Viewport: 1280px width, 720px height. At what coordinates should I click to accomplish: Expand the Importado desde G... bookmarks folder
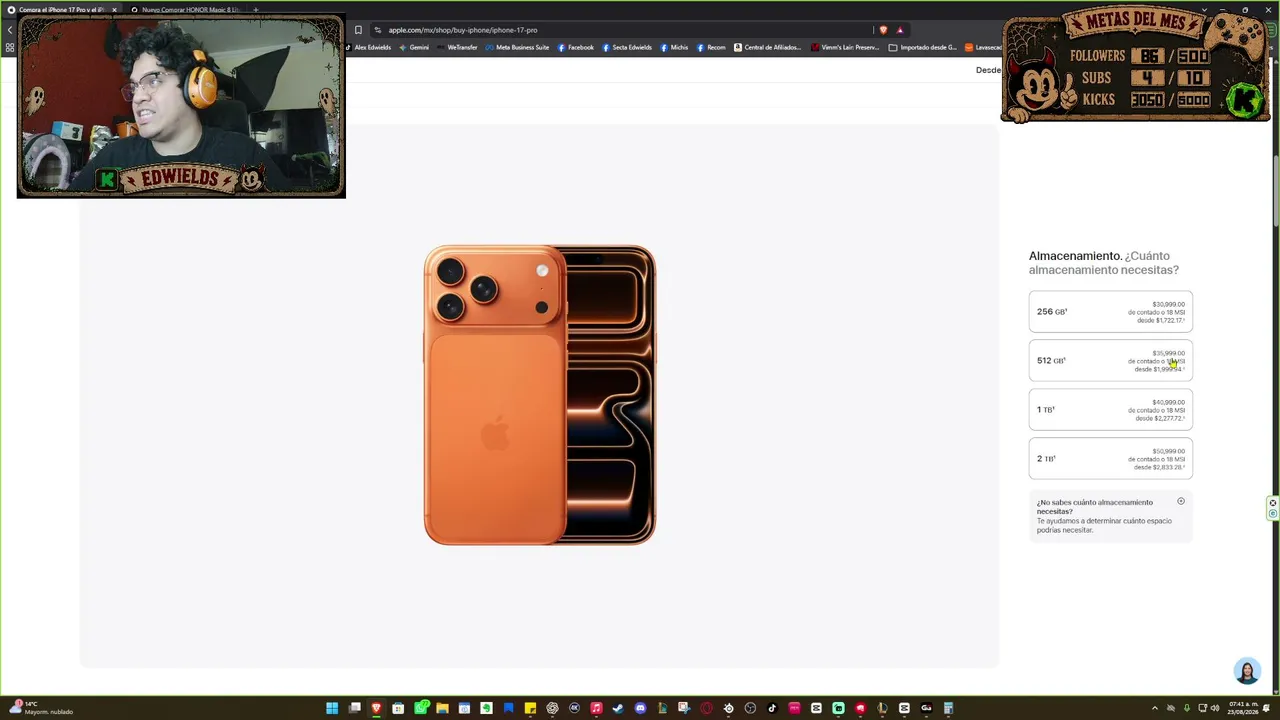click(x=923, y=47)
